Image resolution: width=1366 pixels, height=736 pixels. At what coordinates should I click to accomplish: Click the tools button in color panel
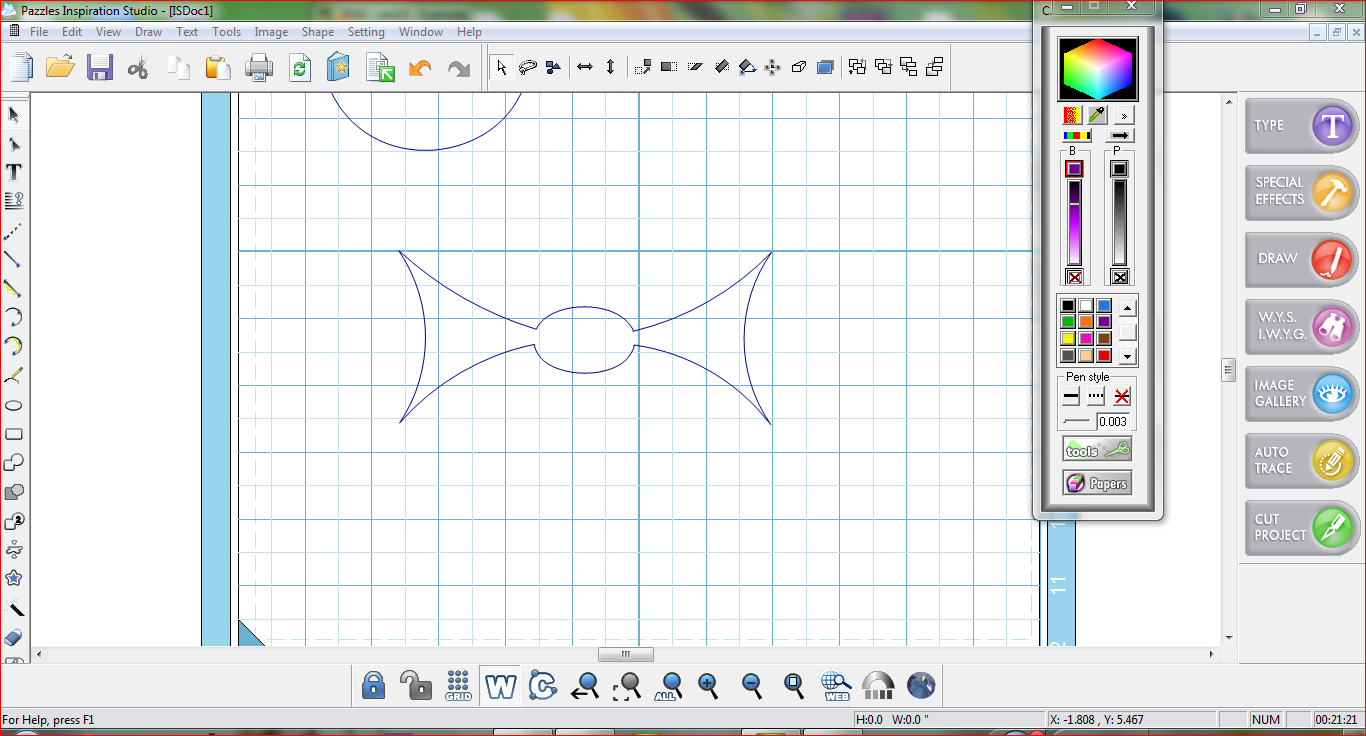pyautogui.click(x=1097, y=450)
